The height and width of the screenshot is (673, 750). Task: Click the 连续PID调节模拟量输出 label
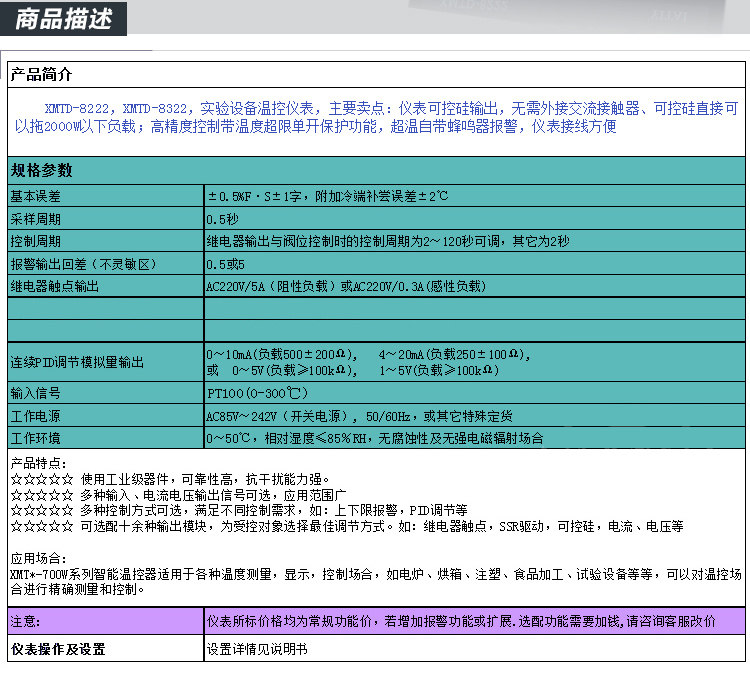point(77,362)
